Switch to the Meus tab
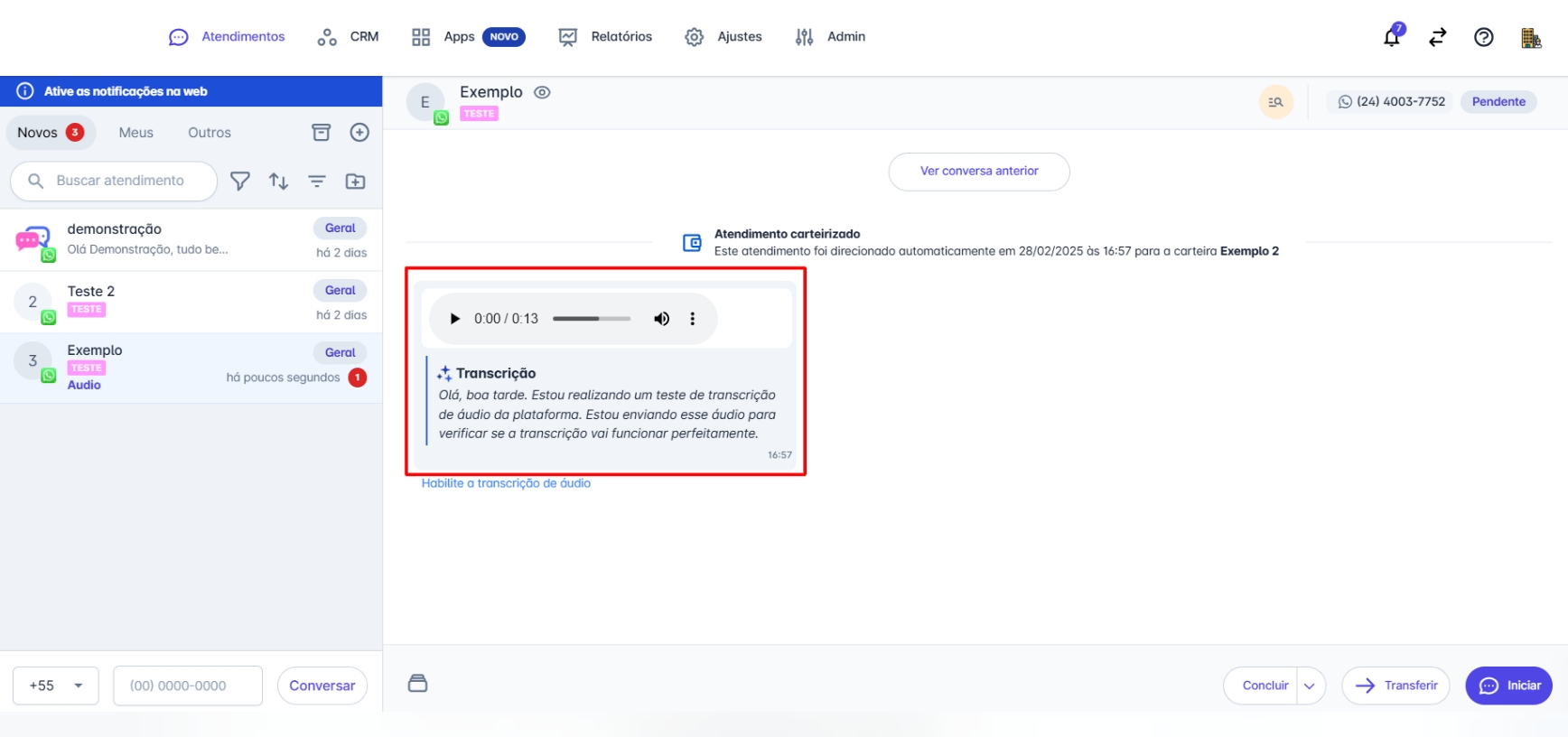Image resolution: width=1568 pixels, height=737 pixels. [135, 133]
